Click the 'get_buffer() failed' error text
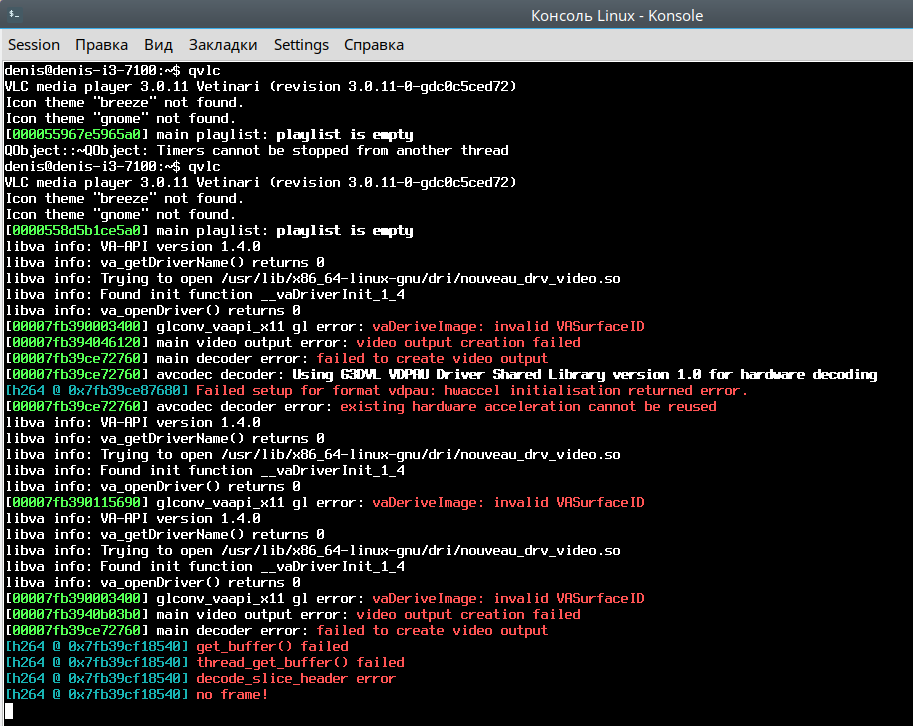The image size is (913, 726). [x=272, y=647]
